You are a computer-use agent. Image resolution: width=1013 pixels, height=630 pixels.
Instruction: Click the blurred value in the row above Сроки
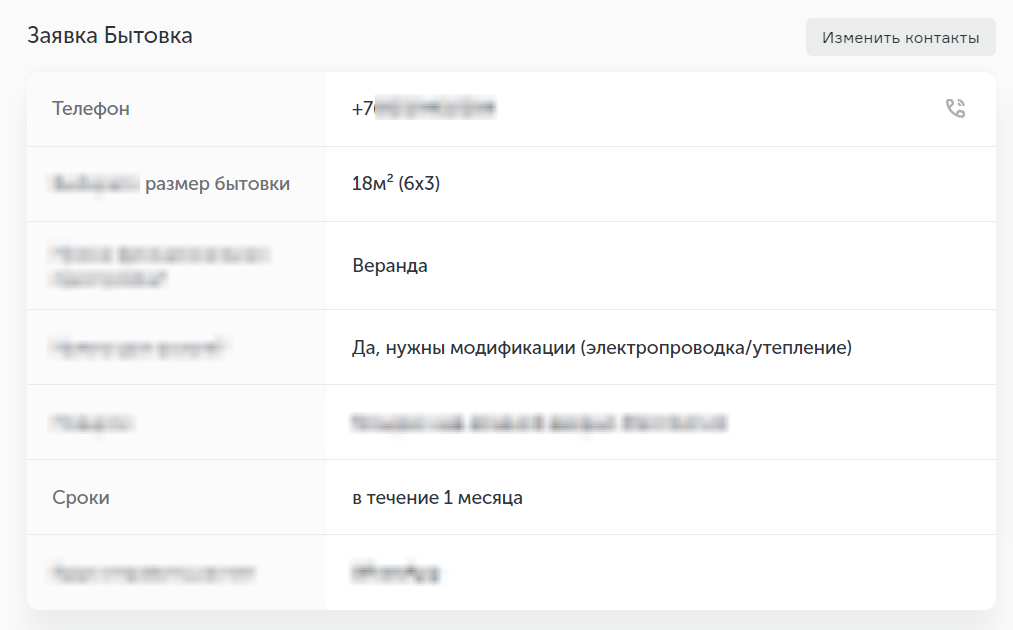[538, 423]
